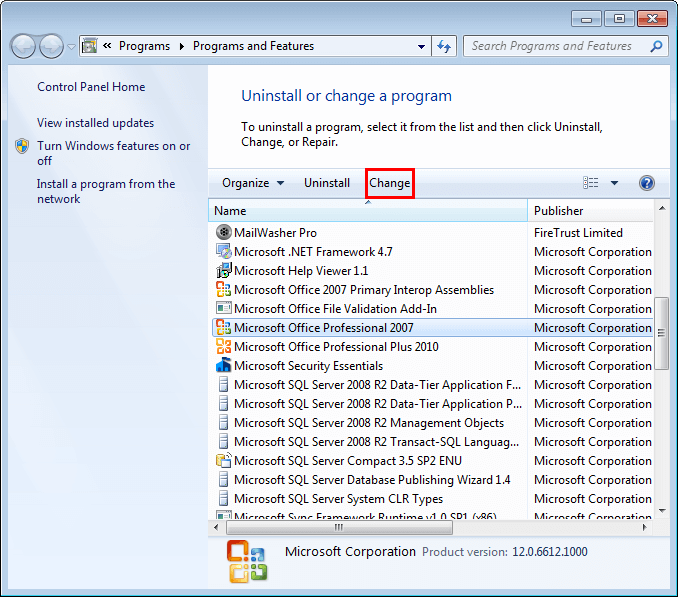Select Microsoft .NET Framework 4.7 name

313,252
